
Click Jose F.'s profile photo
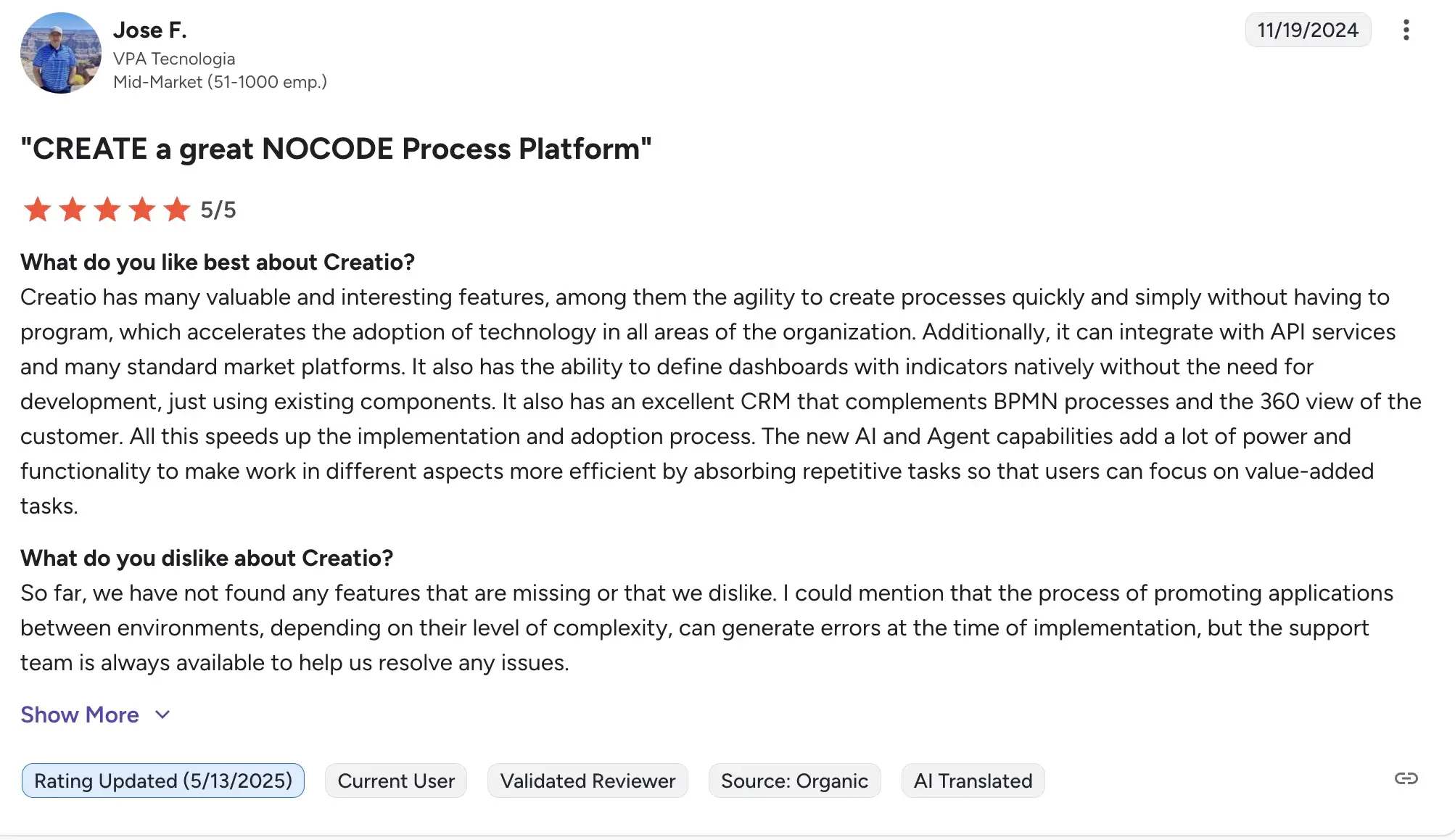tap(61, 53)
